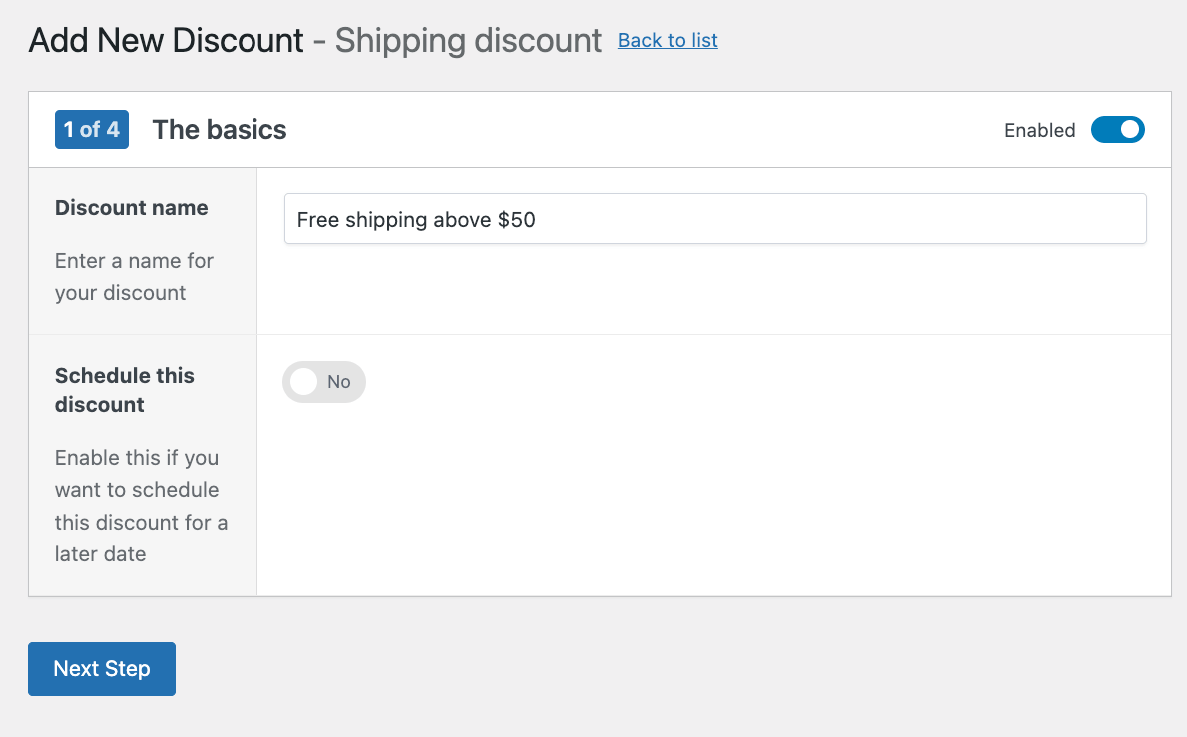The height and width of the screenshot is (737, 1187).
Task: Focus the Discount name input field
Action: tap(714, 219)
